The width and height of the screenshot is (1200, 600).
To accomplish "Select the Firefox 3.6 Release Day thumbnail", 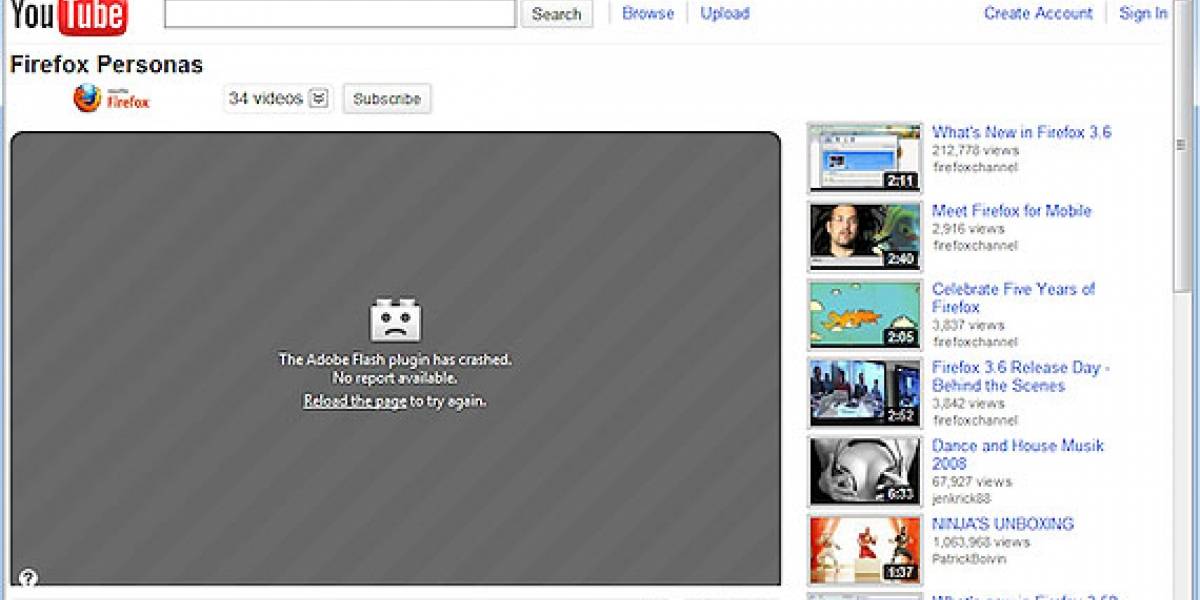I will pos(865,393).
